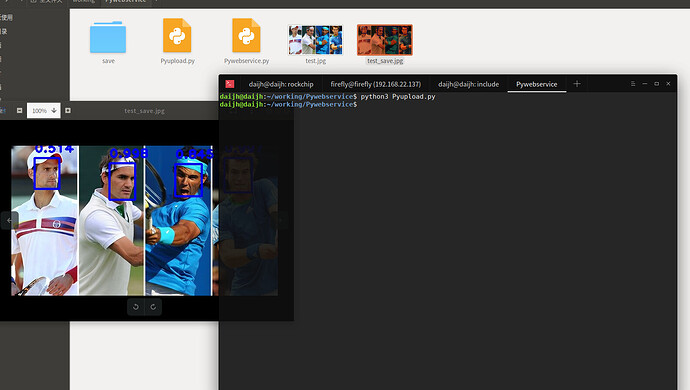This screenshot has width=690, height=390.
Task: Zoom in in the image viewer
Action: click(x=68, y=110)
